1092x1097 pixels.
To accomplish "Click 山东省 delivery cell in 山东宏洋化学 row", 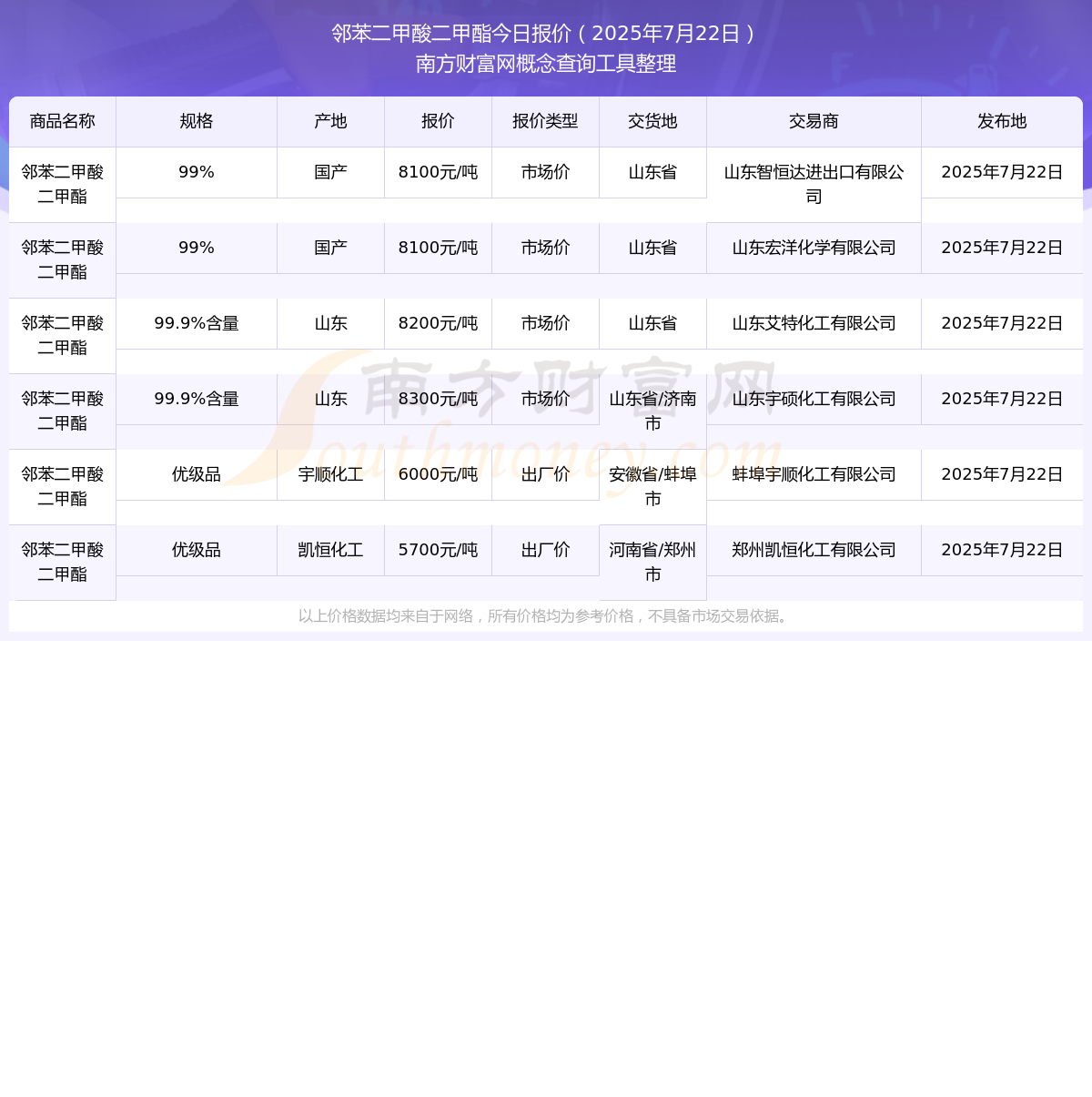I will (653, 249).
